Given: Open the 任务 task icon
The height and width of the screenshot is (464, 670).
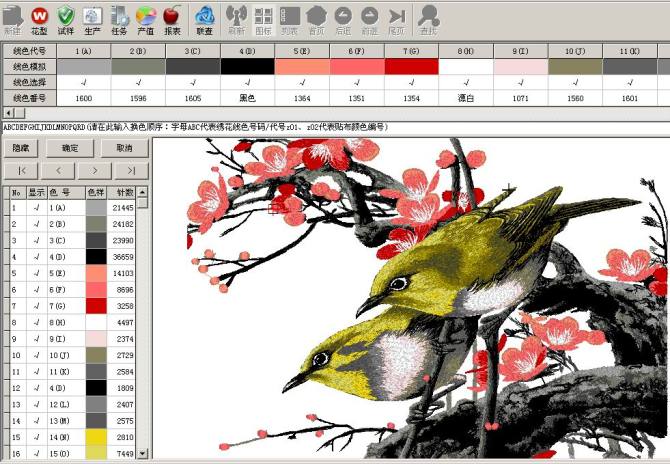Looking at the screenshot, I should tap(118, 18).
